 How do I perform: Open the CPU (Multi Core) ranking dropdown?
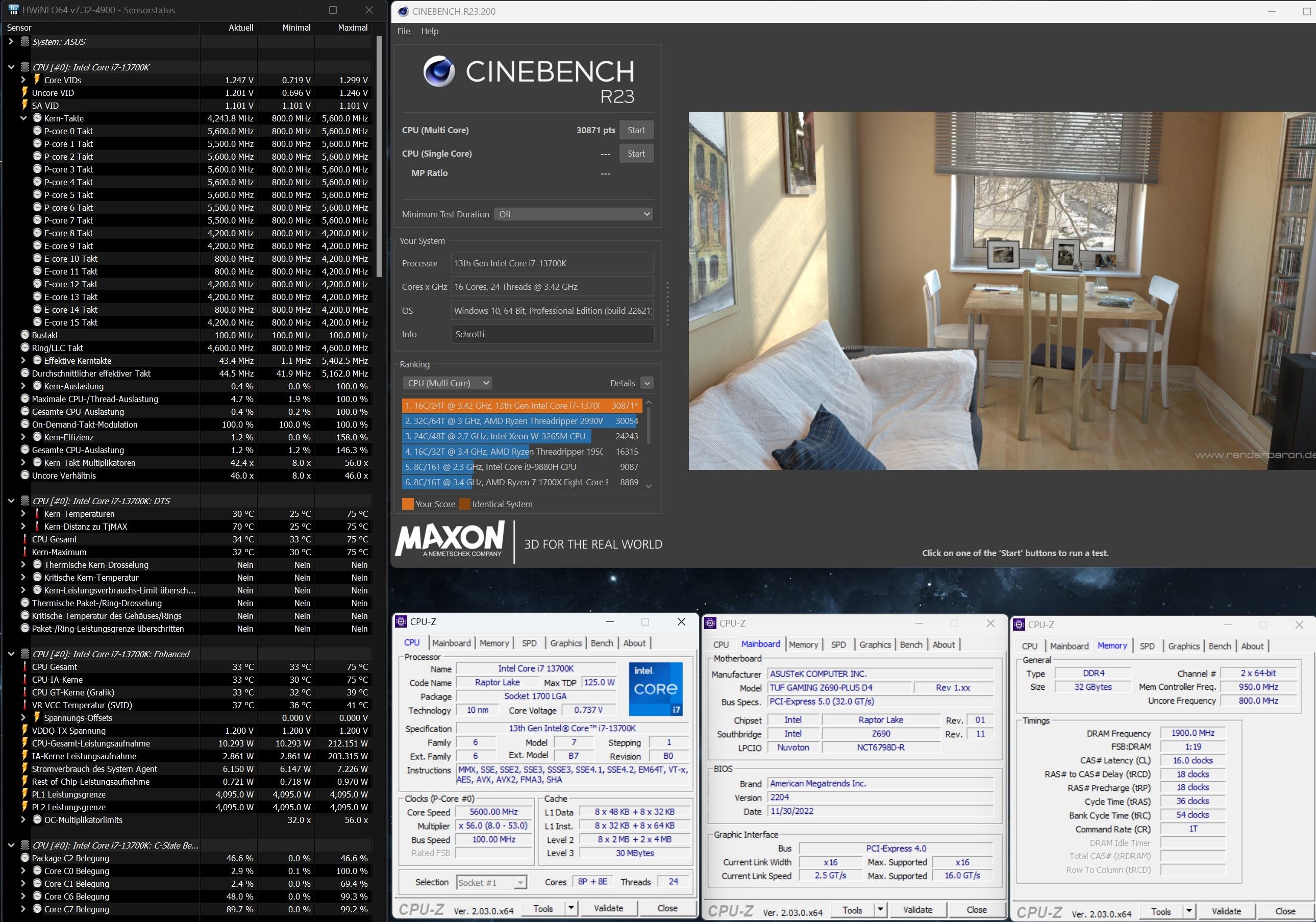tap(448, 383)
